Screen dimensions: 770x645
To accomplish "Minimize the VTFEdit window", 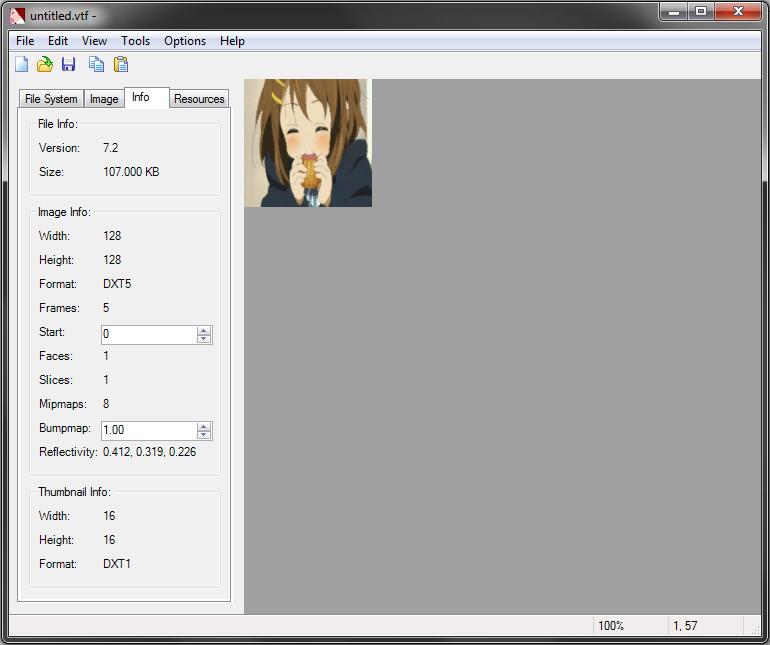I will [x=674, y=11].
